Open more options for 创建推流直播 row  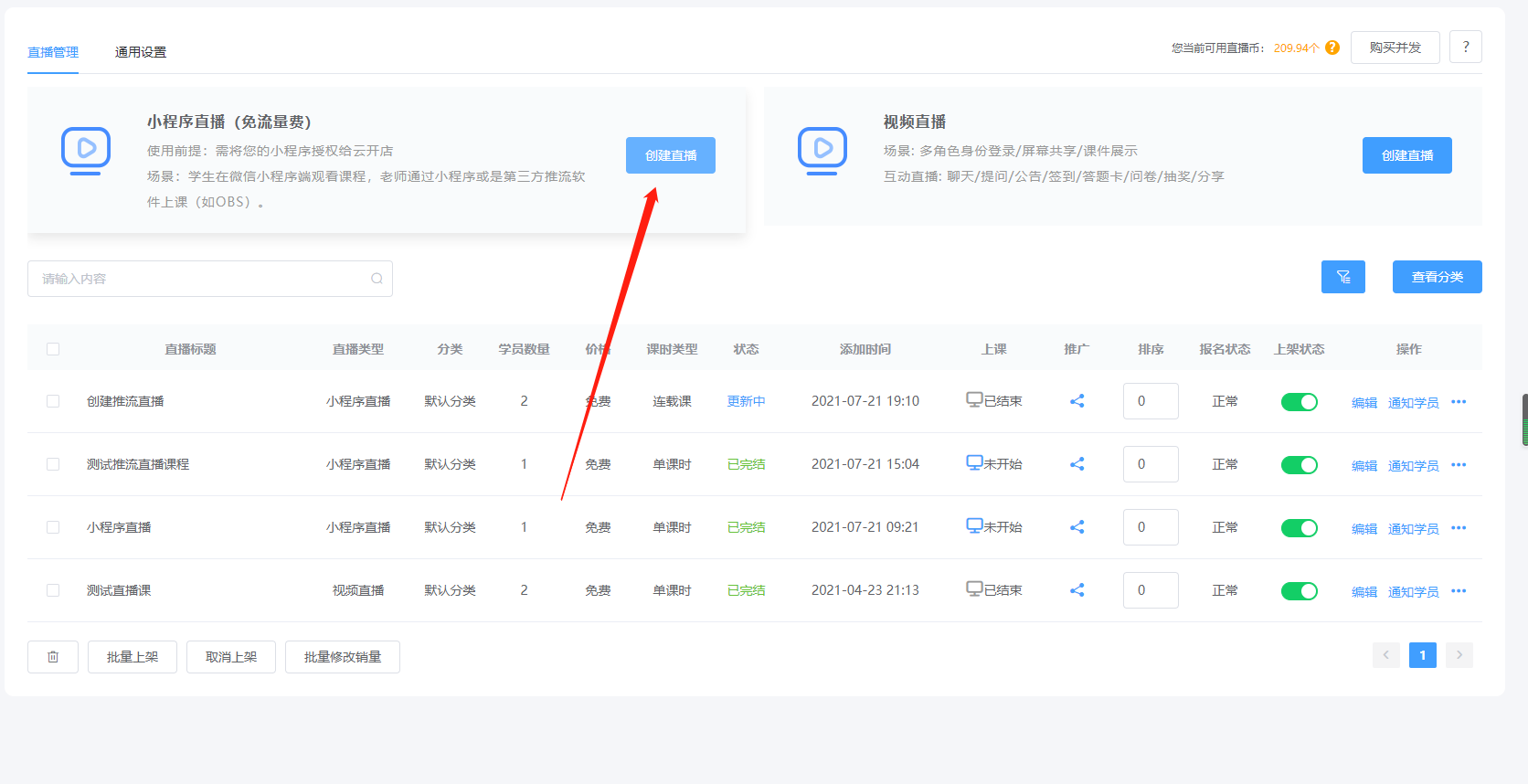(x=1459, y=402)
